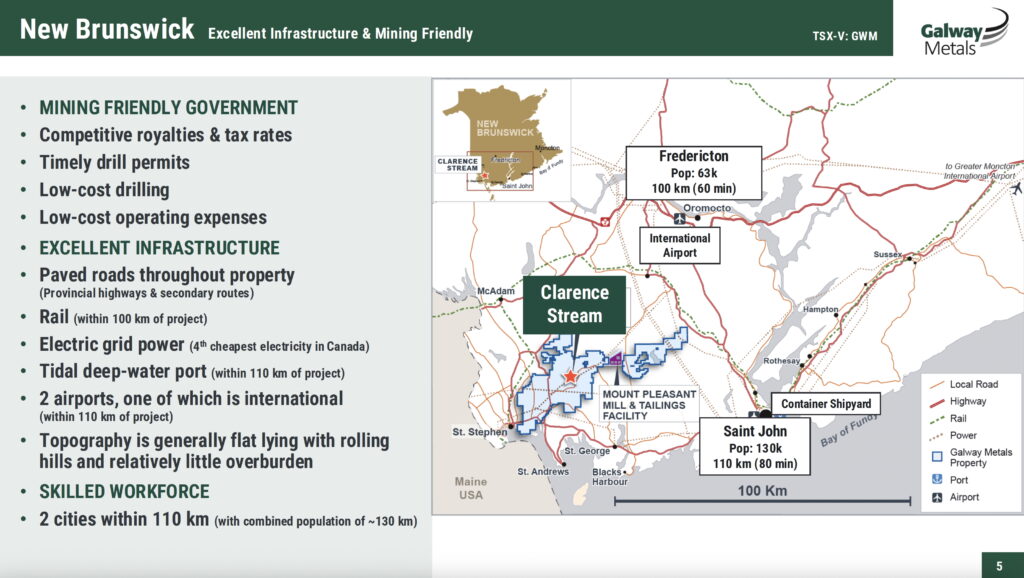
Task: Click the Container Shipyard label
Action: pos(826,404)
